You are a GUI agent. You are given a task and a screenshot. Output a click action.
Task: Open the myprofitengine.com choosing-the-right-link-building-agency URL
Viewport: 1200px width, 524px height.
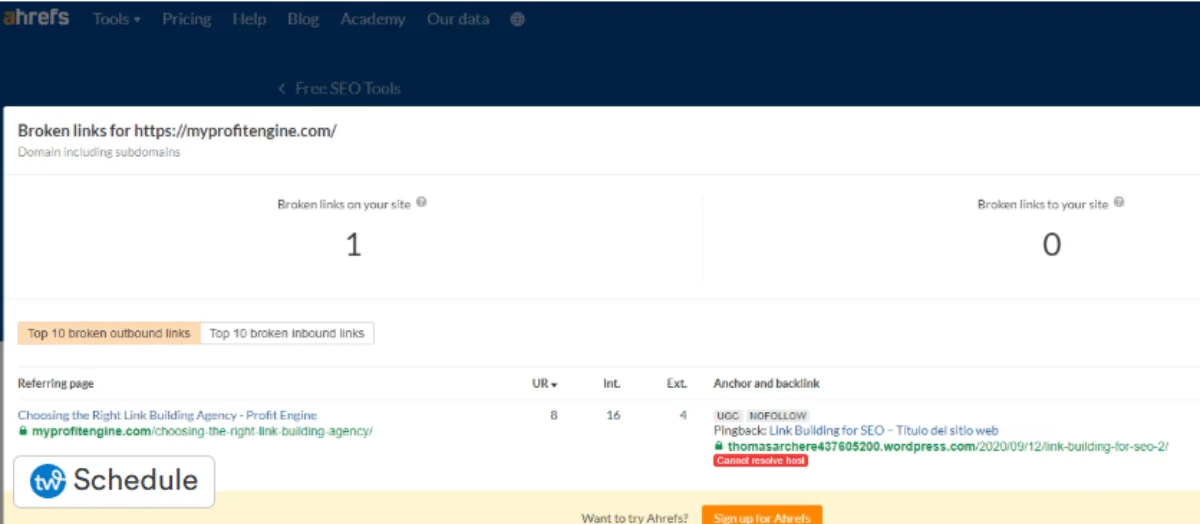pos(202,431)
